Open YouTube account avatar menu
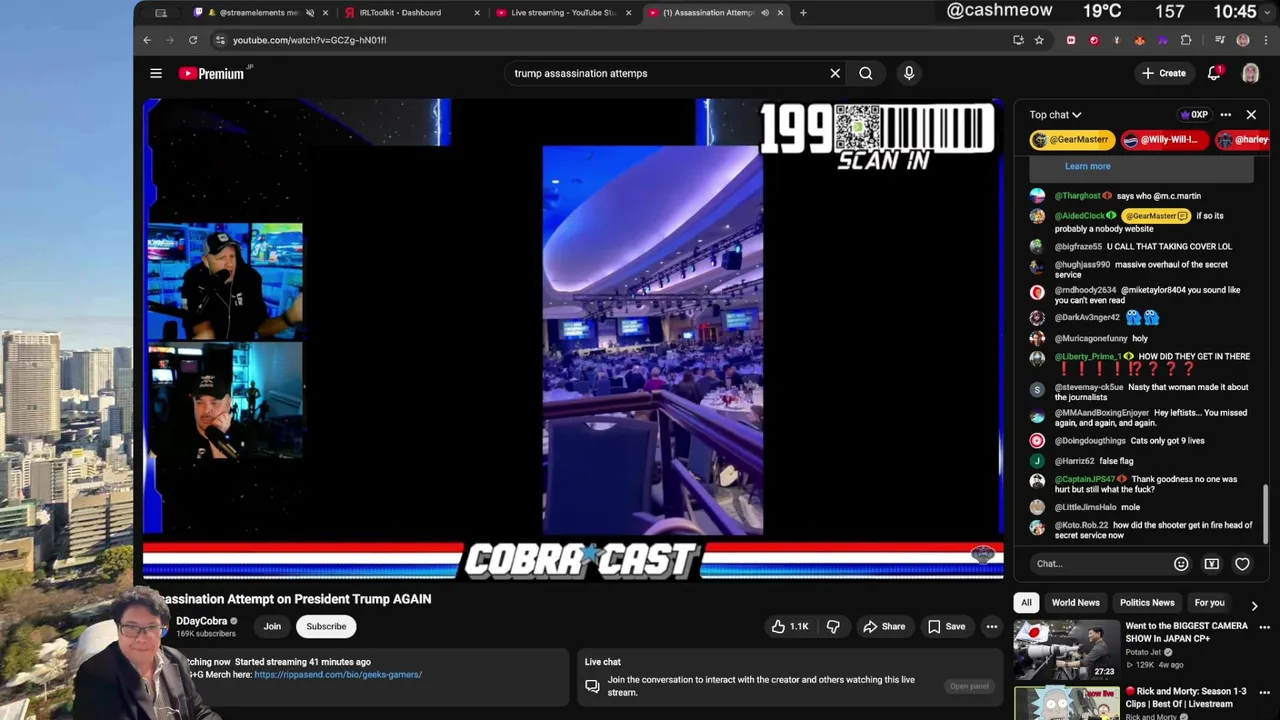Screen dimensions: 1280x720 click(x=1250, y=73)
